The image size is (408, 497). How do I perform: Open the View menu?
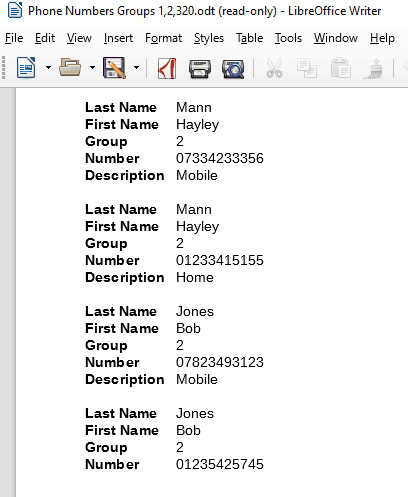point(79,38)
